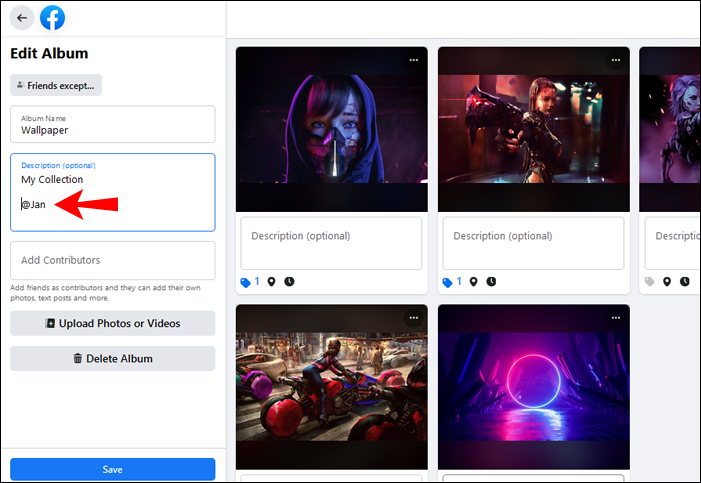Viewport: 701px width, 483px height.
Task: Tag people icon on gun woman photo
Action: (448, 282)
